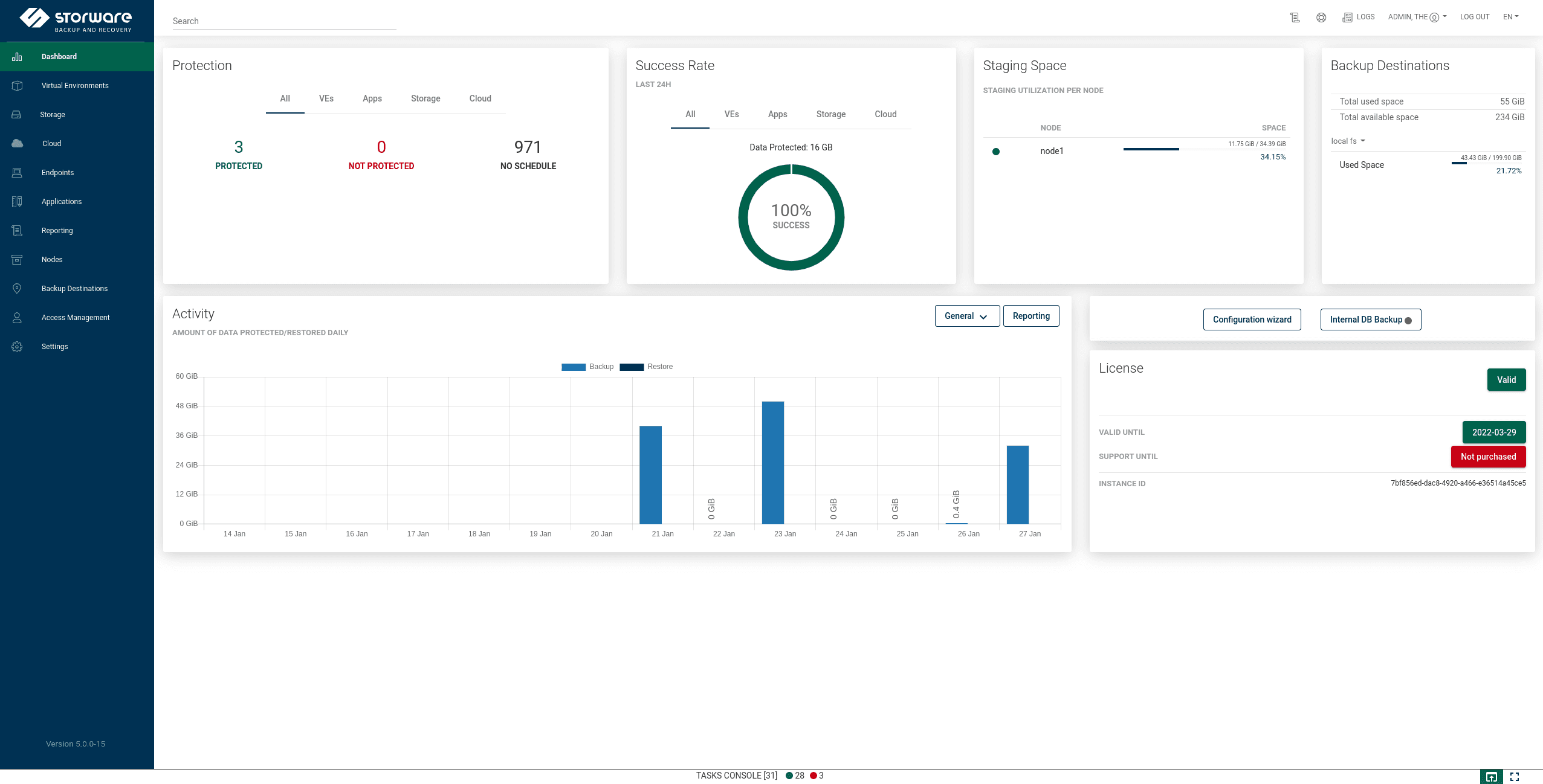This screenshot has height=784, width=1543.
Task: Select the Storage tab in Protection panel
Action: (425, 98)
